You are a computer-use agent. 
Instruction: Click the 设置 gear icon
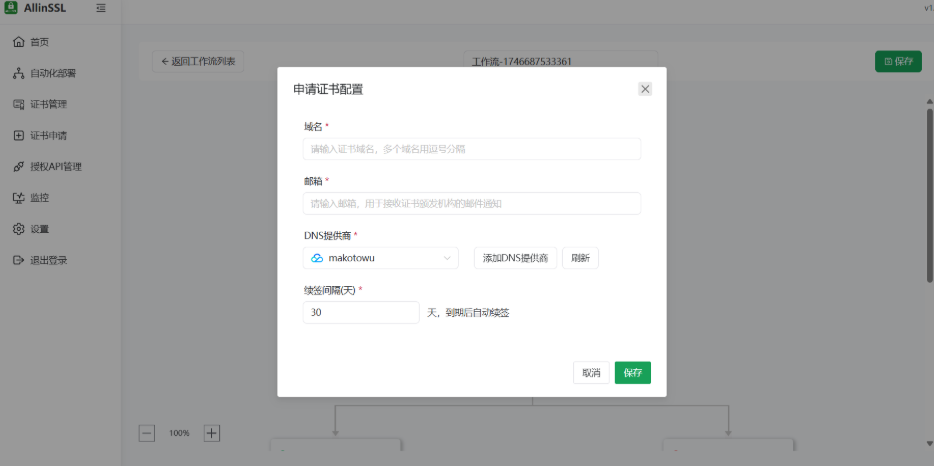click(18, 229)
